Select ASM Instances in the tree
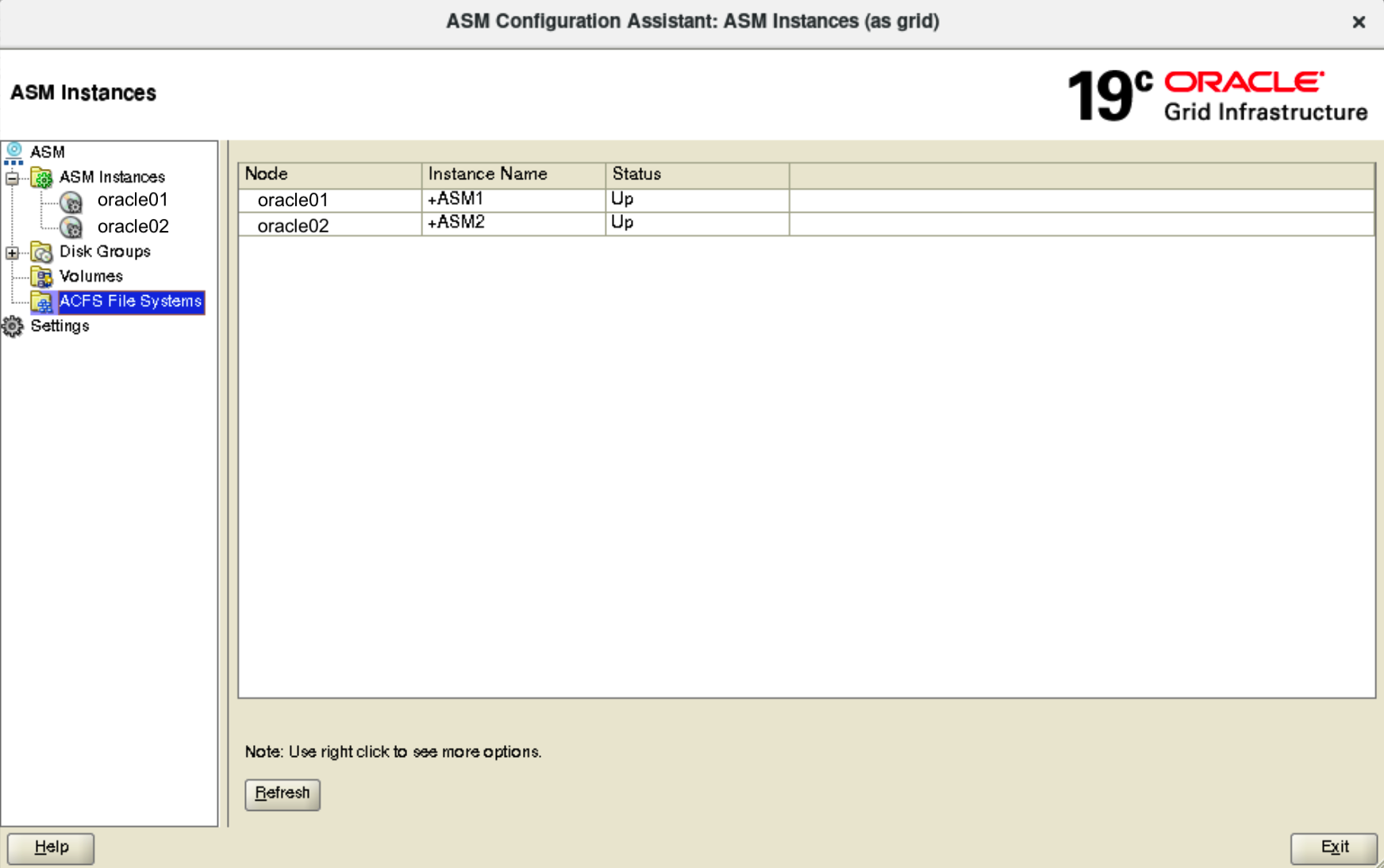 click(112, 177)
